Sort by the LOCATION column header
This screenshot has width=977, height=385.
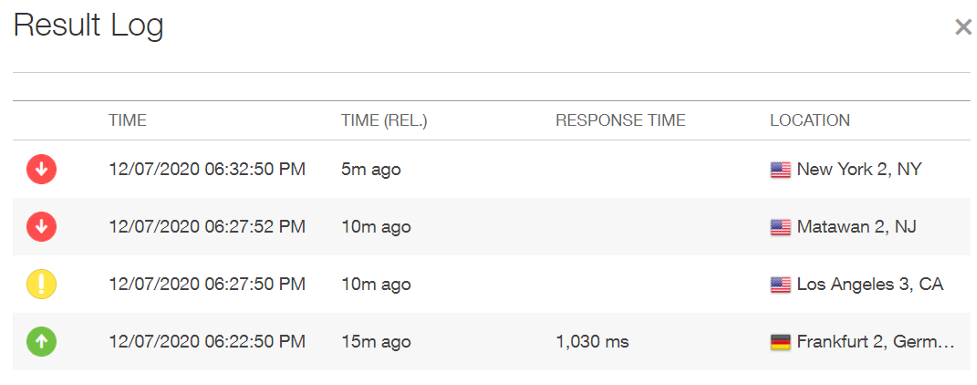(809, 120)
